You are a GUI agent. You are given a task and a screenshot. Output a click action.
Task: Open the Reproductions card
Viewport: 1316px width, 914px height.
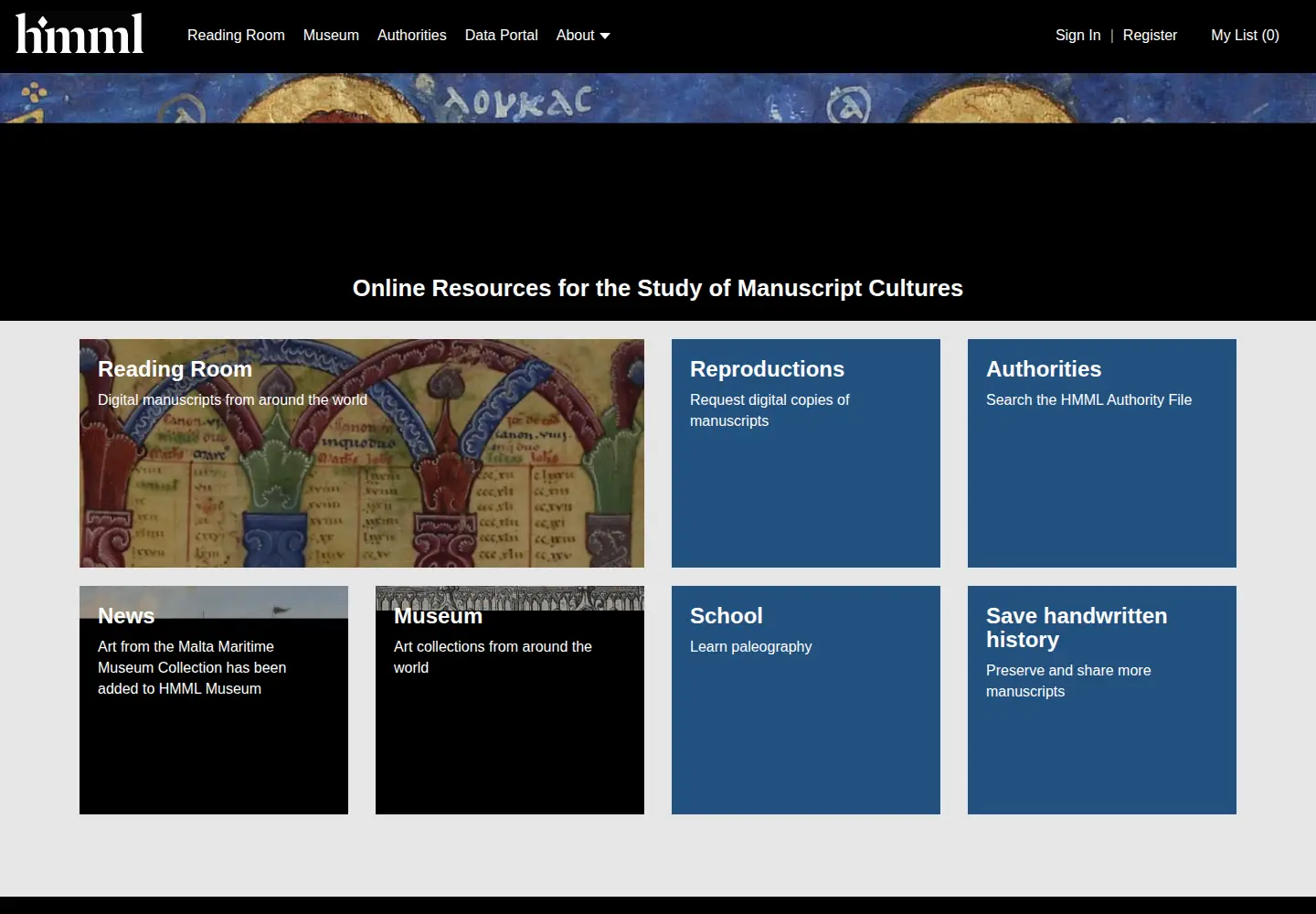806,453
